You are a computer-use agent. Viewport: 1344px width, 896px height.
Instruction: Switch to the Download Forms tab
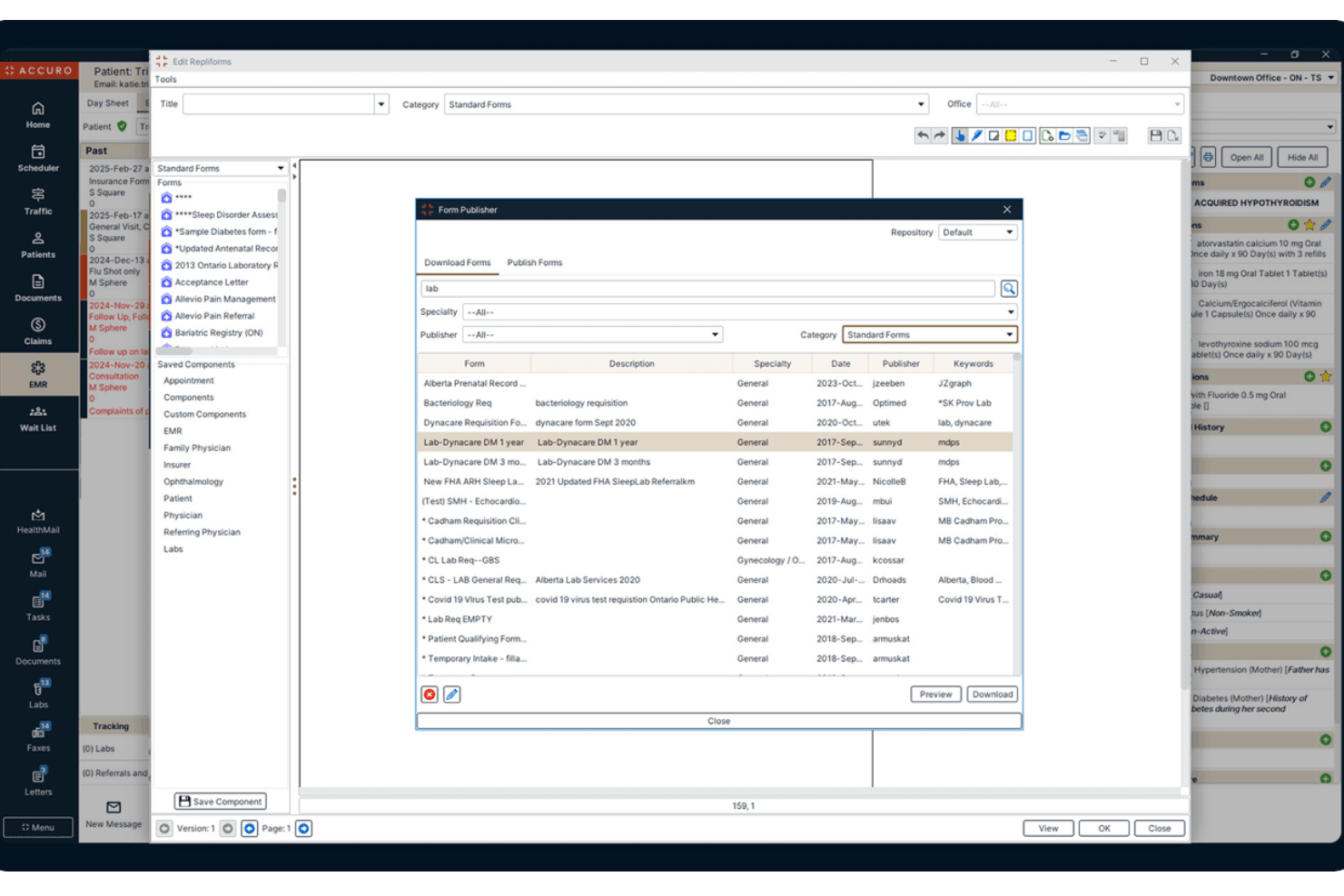pyautogui.click(x=458, y=262)
